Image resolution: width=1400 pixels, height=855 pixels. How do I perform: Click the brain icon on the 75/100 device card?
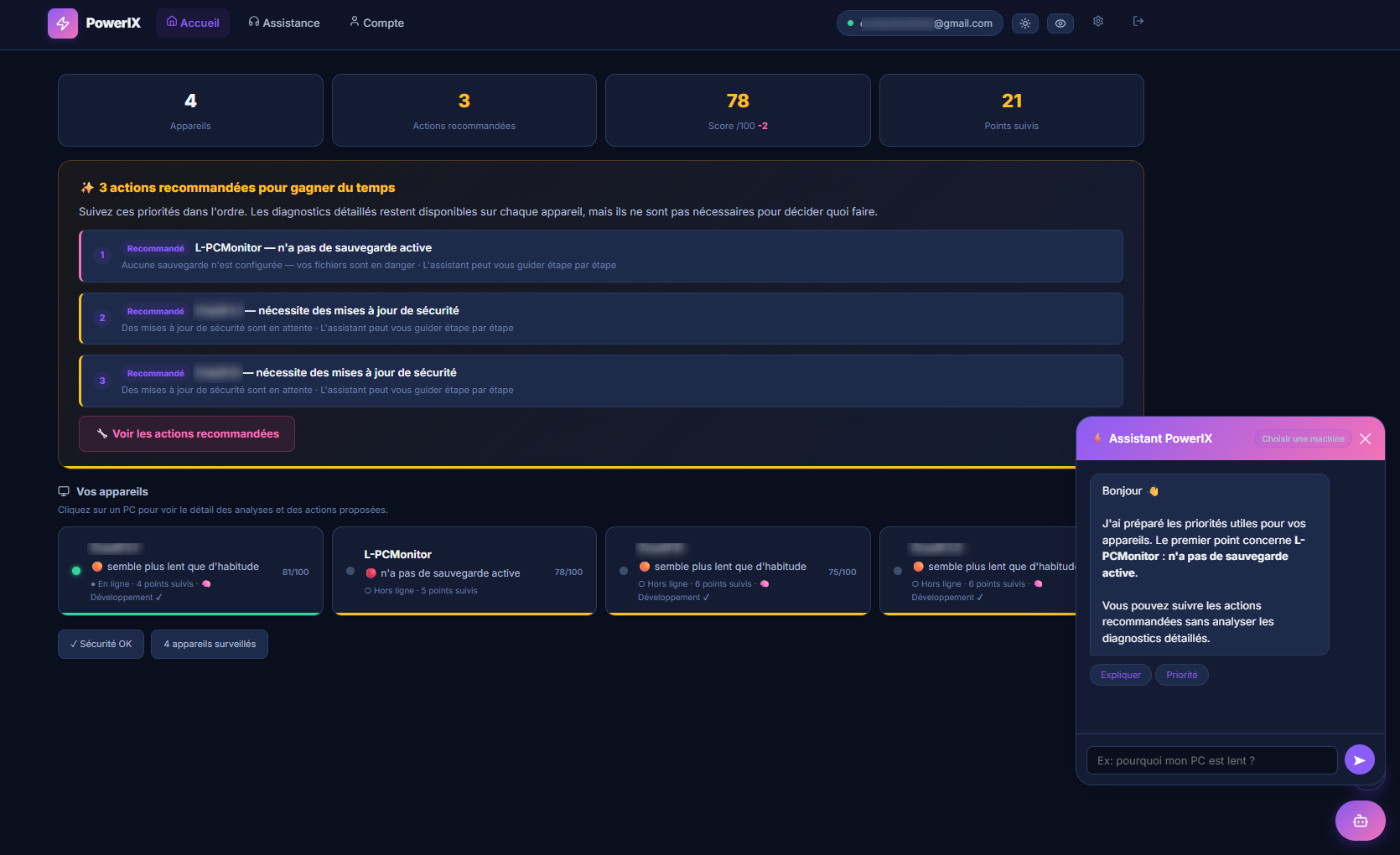(x=765, y=584)
